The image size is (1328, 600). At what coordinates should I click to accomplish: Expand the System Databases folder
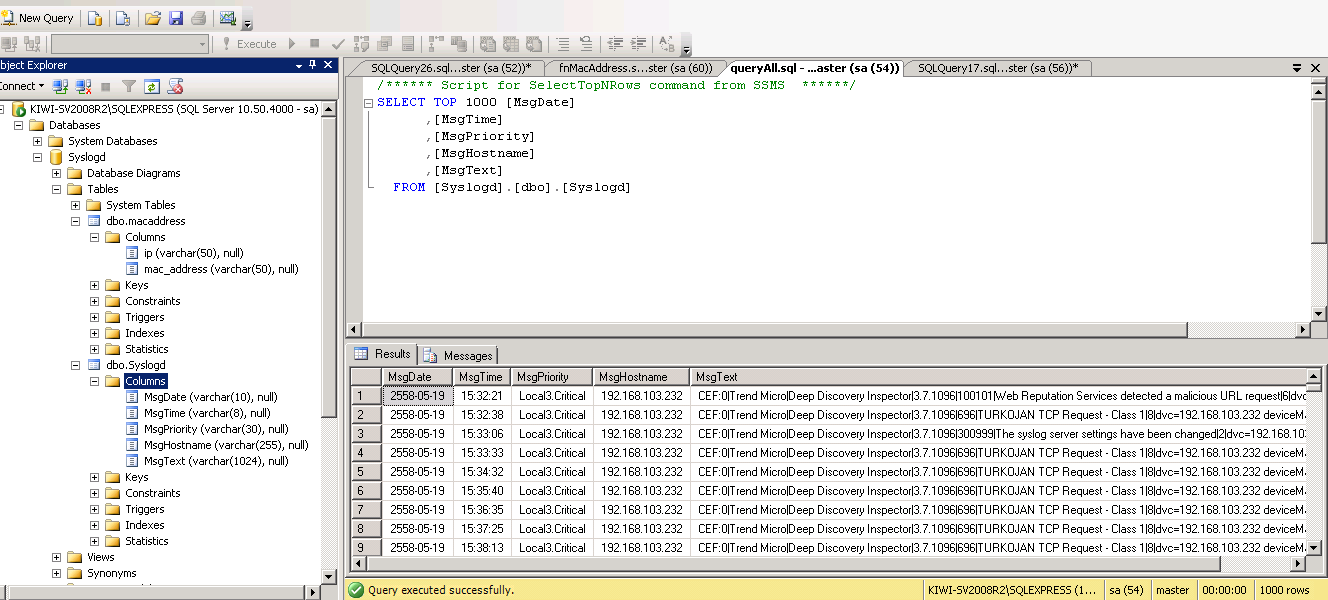[38, 141]
